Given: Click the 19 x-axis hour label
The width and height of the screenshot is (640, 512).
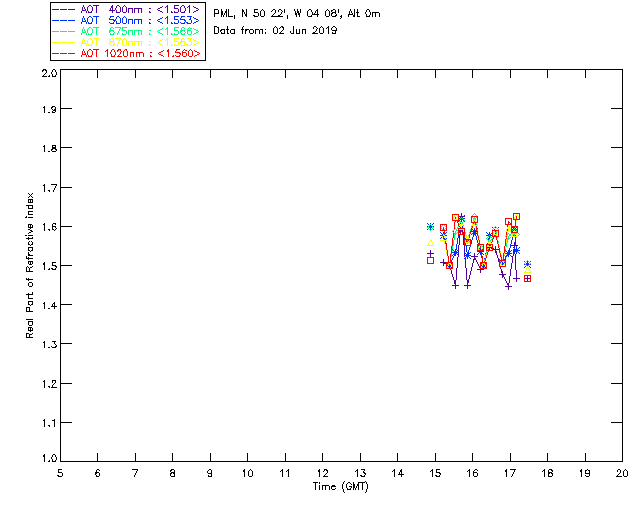Looking at the screenshot, I should click(x=585, y=473).
